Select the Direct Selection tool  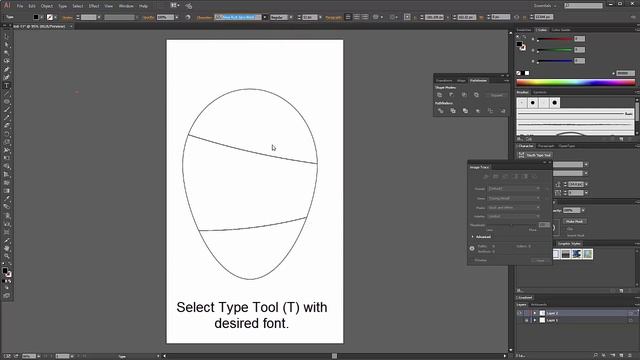pyautogui.click(x=7, y=45)
